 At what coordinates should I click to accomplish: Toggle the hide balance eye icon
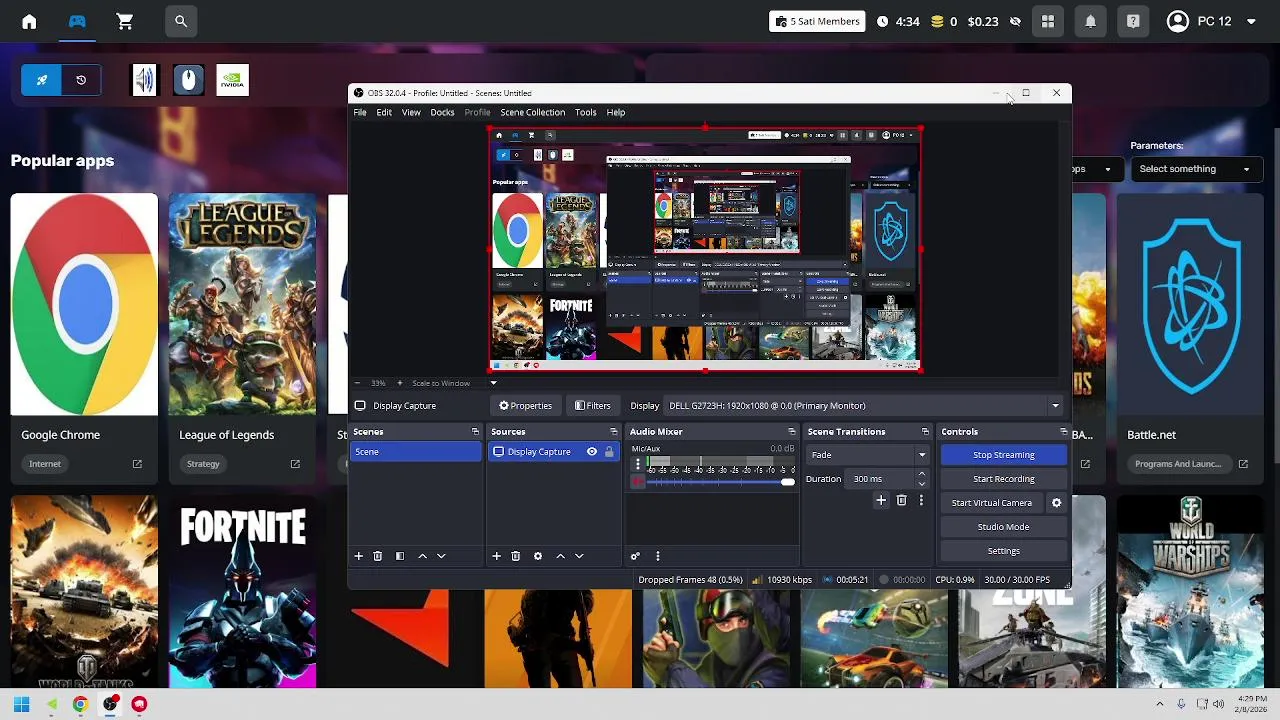pos(1015,21)
